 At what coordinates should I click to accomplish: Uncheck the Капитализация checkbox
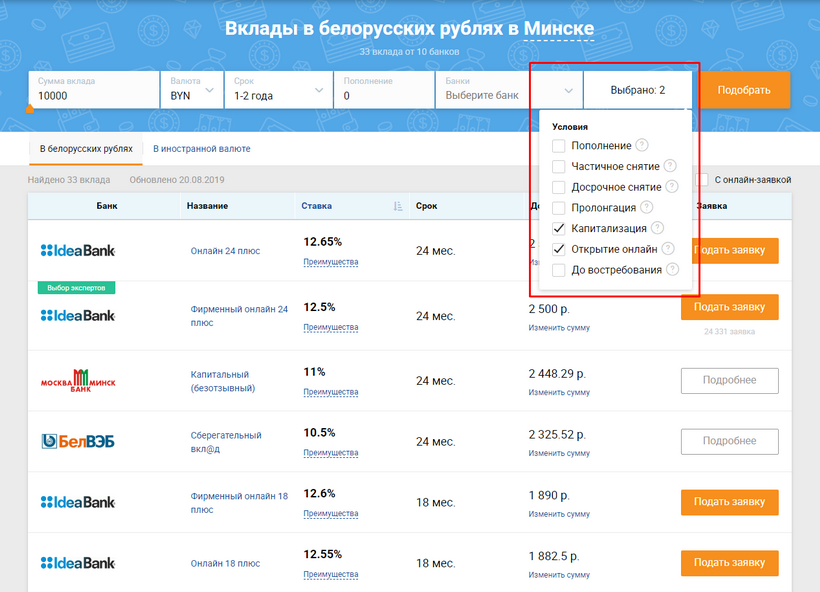(x=559, y=229)
